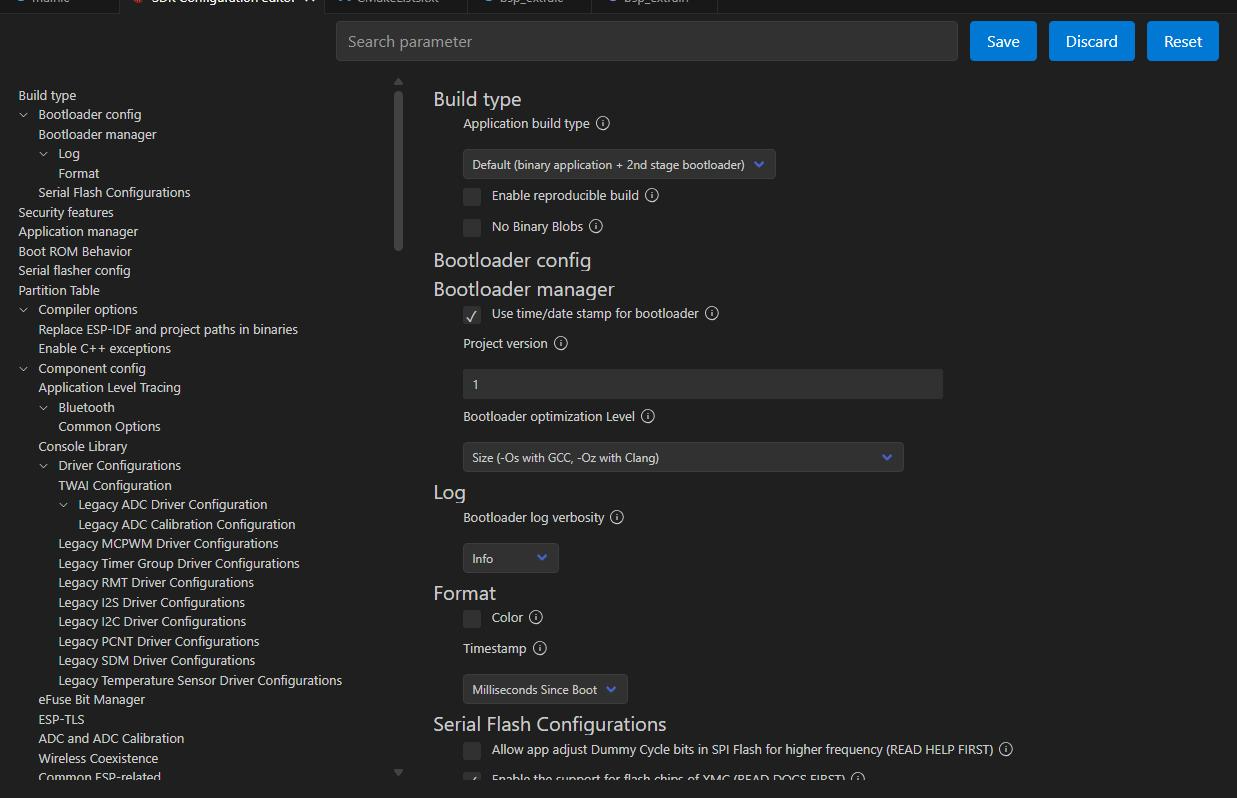The image size is (1237, 798).
Task: Open the Milliseconds Since Boot timestamp dropdown
Action: 545,689
